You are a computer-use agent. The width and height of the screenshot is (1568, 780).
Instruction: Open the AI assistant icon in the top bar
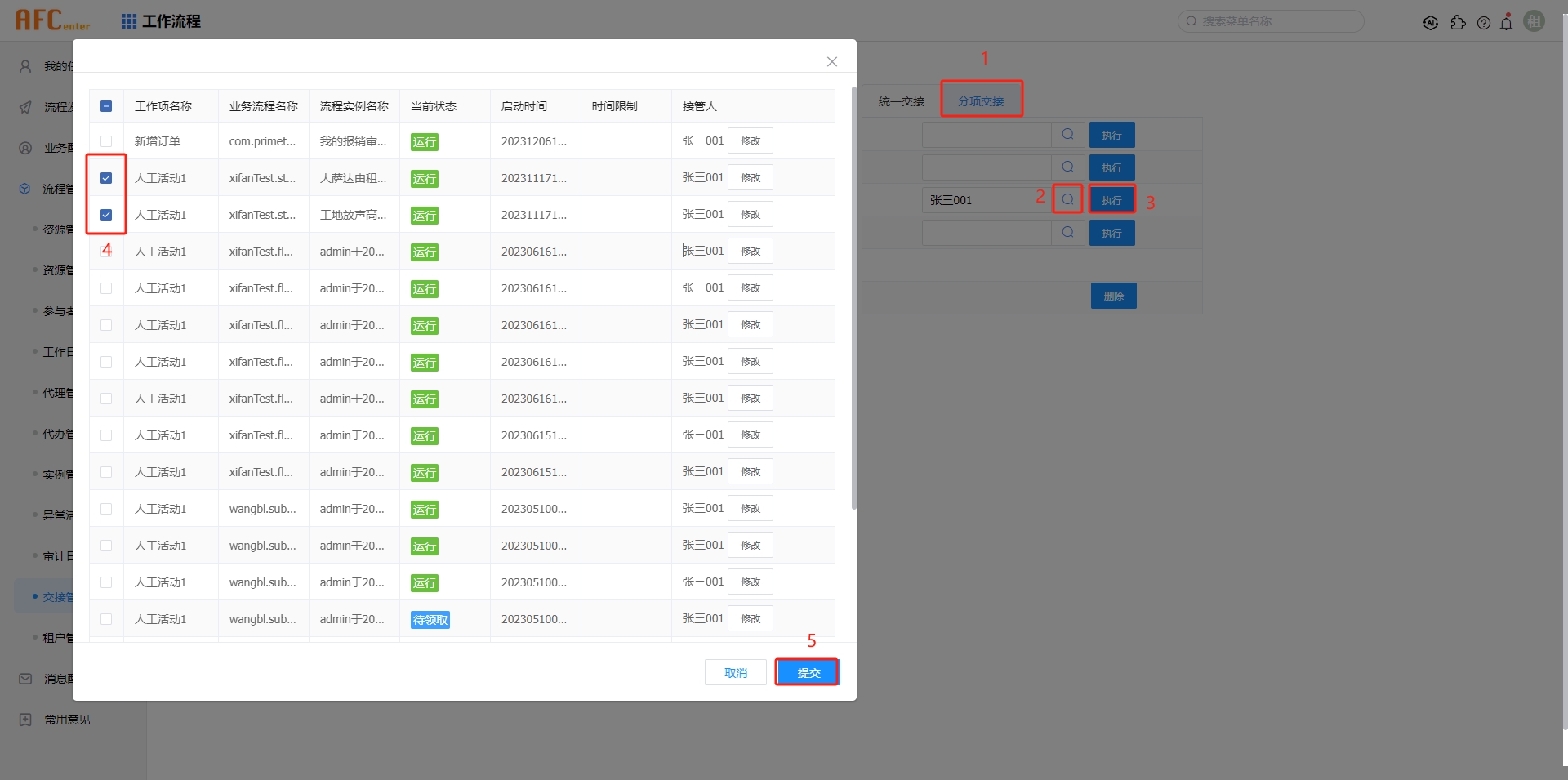point(1431,22)
